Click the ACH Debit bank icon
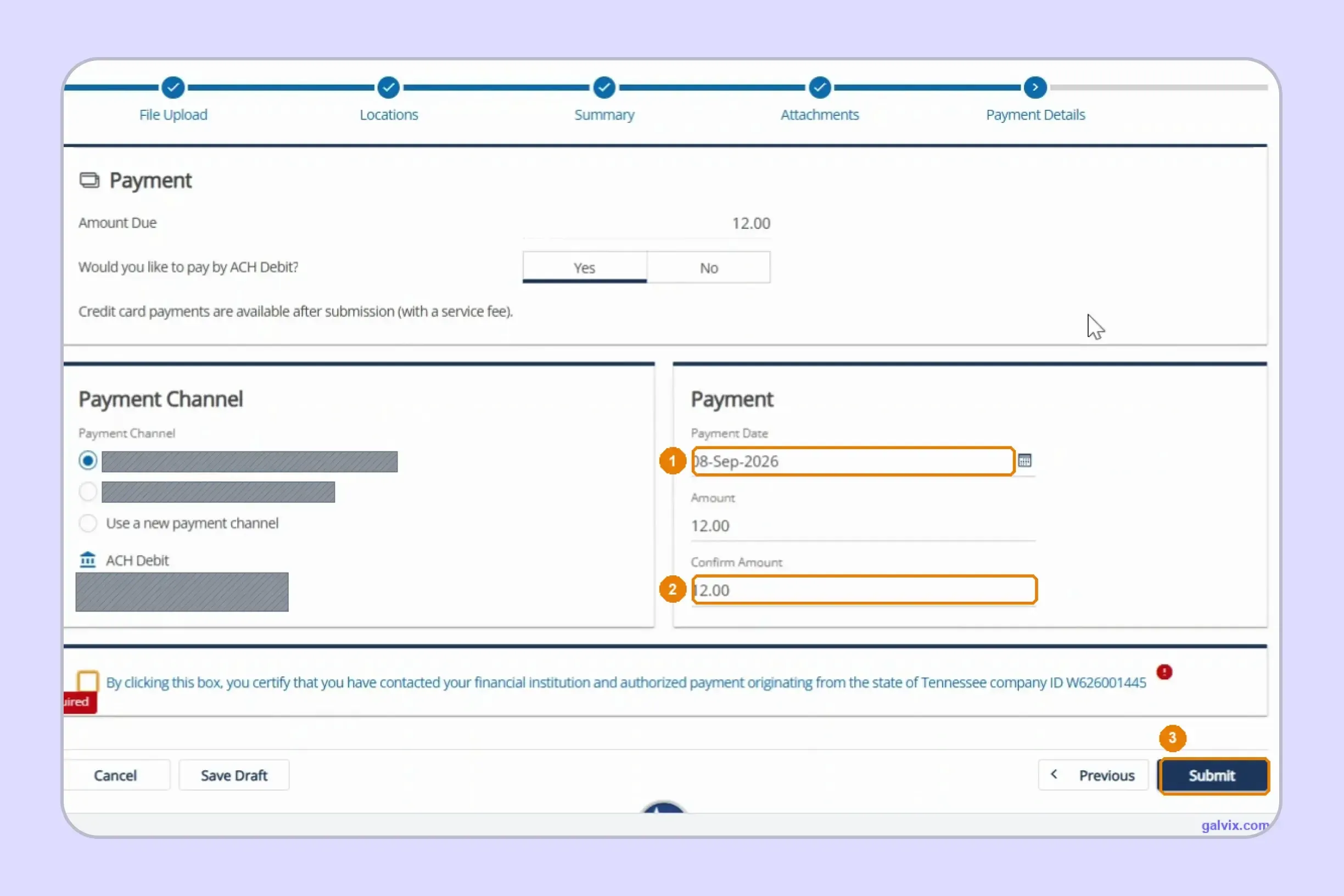1344x896 pixels. [x=87, y=560]
